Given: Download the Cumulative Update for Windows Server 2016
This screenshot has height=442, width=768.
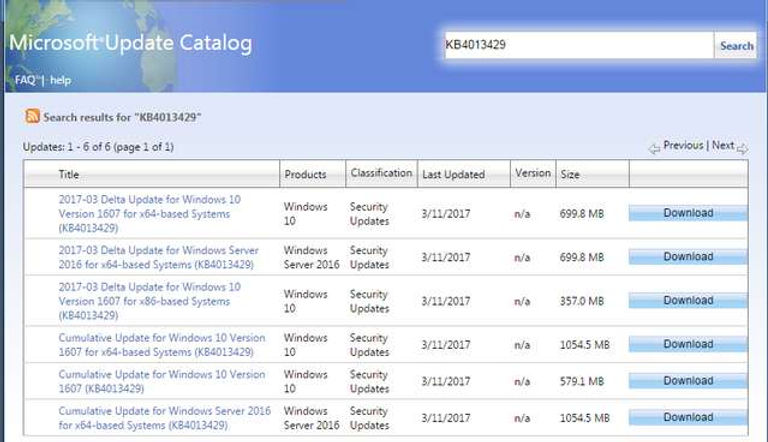Looking at the screenshot, I should pos(688,417).
